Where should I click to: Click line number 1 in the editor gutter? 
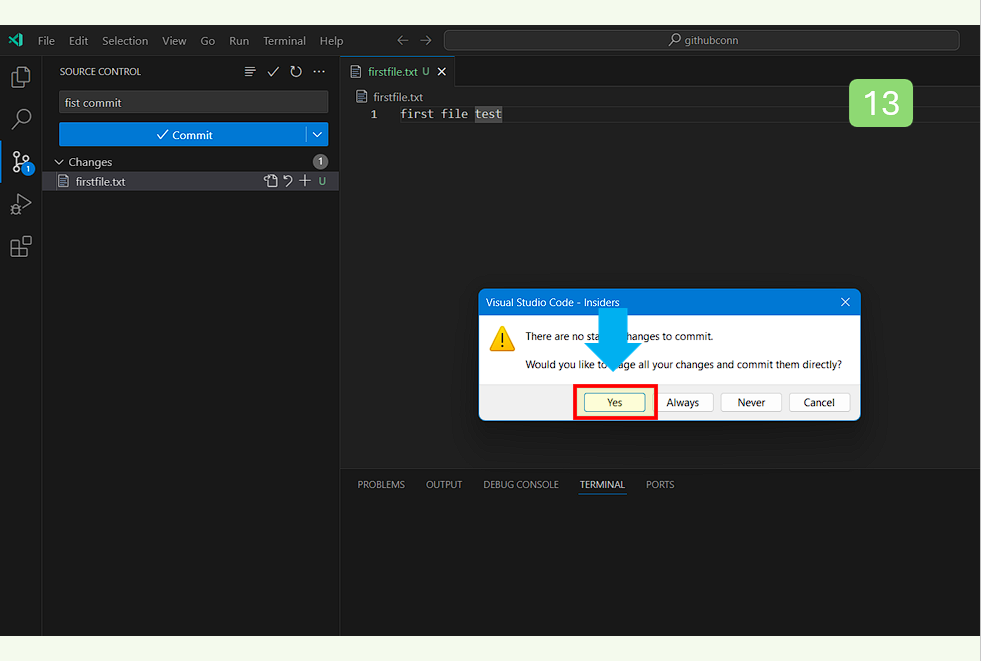(x=374, y=114)
